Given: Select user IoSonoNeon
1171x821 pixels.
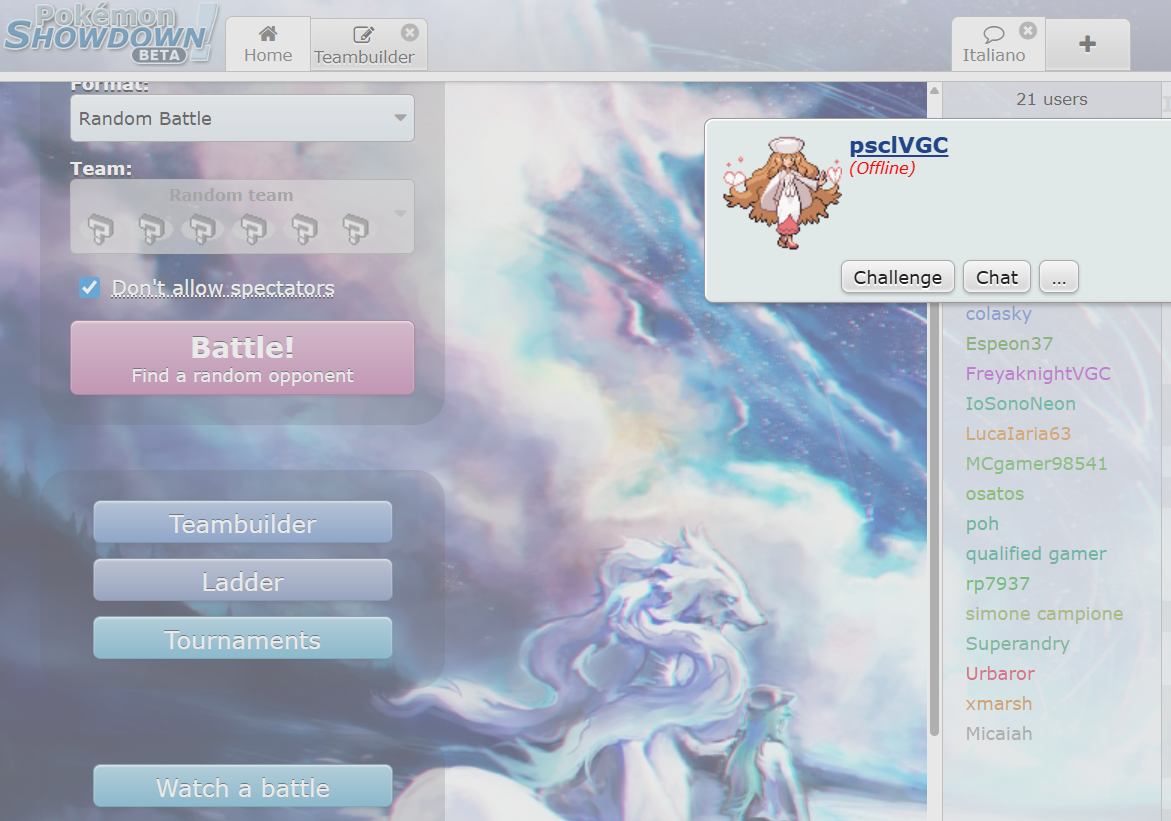Looking at the screenshot, I should (x=1020, y=403).
